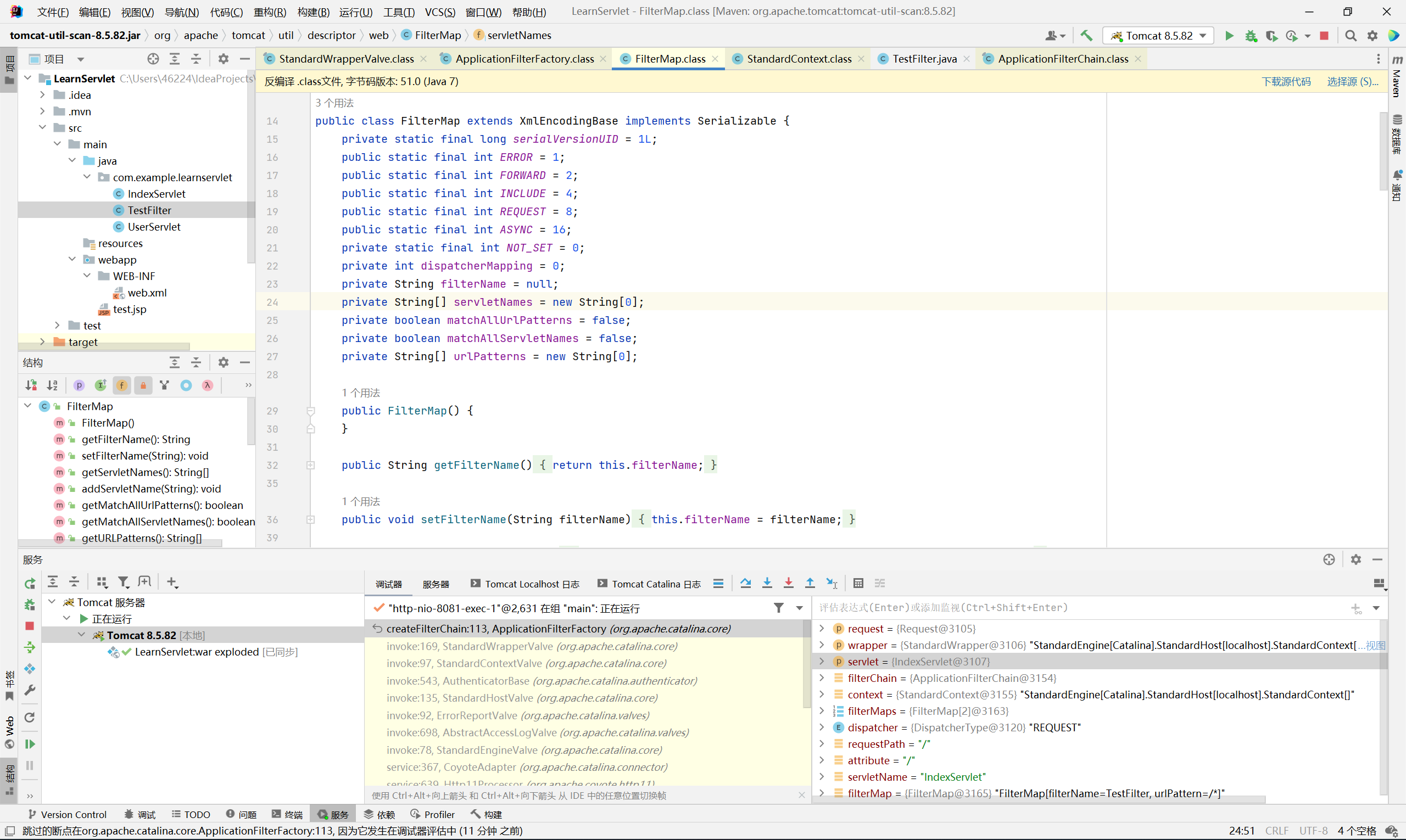1406x840 pixels.
Task: Build project with the hammer icon
Action: coord(1086,36)
